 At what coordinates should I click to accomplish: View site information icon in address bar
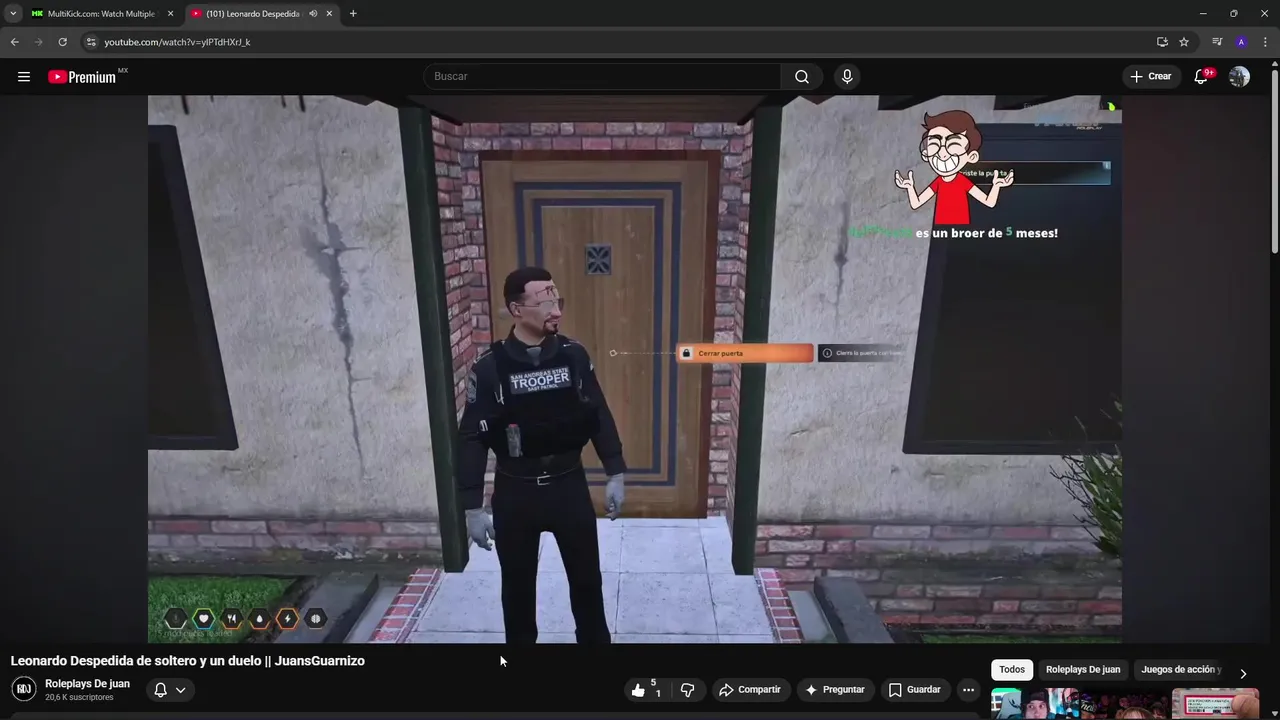coord(90,42)
